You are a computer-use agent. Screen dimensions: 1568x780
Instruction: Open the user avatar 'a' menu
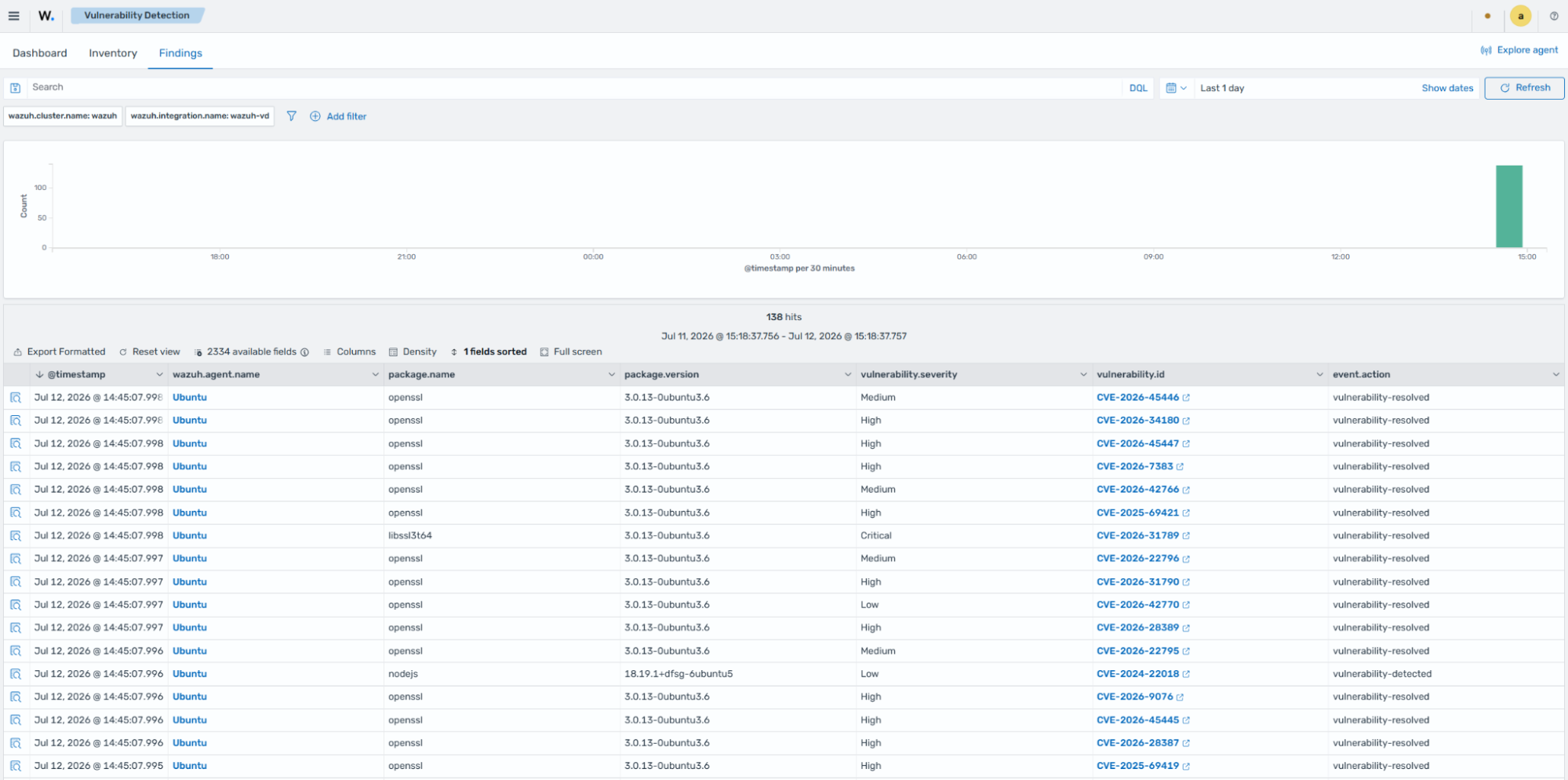1520,16
